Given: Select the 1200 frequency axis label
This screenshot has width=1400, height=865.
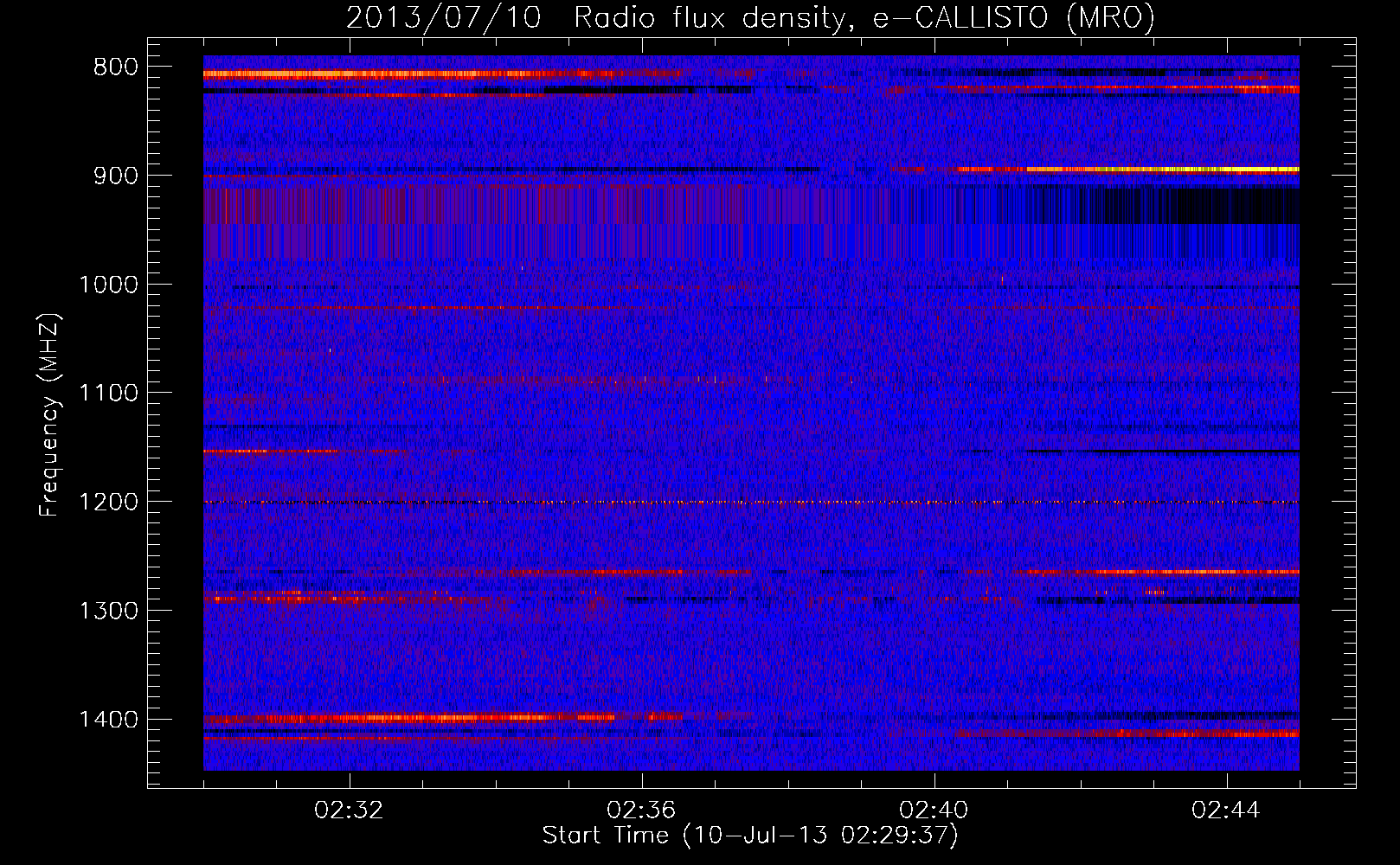Looking at the screenshot, I should click(108, 503).
